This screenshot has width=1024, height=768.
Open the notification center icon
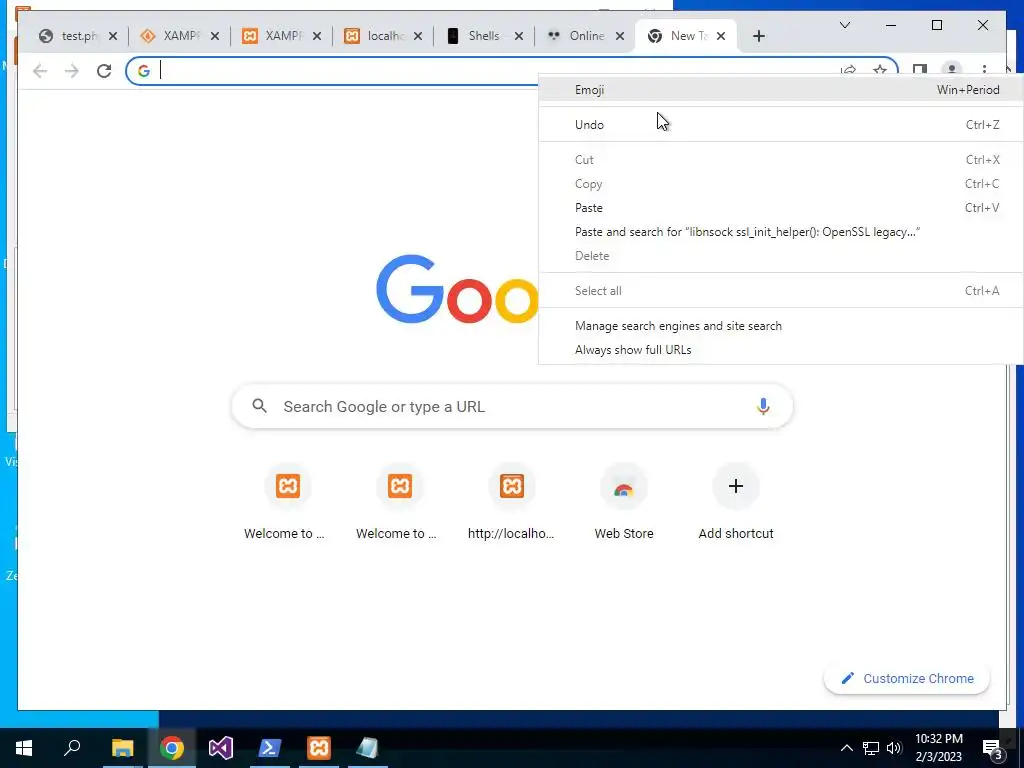(x=993, y=749)
